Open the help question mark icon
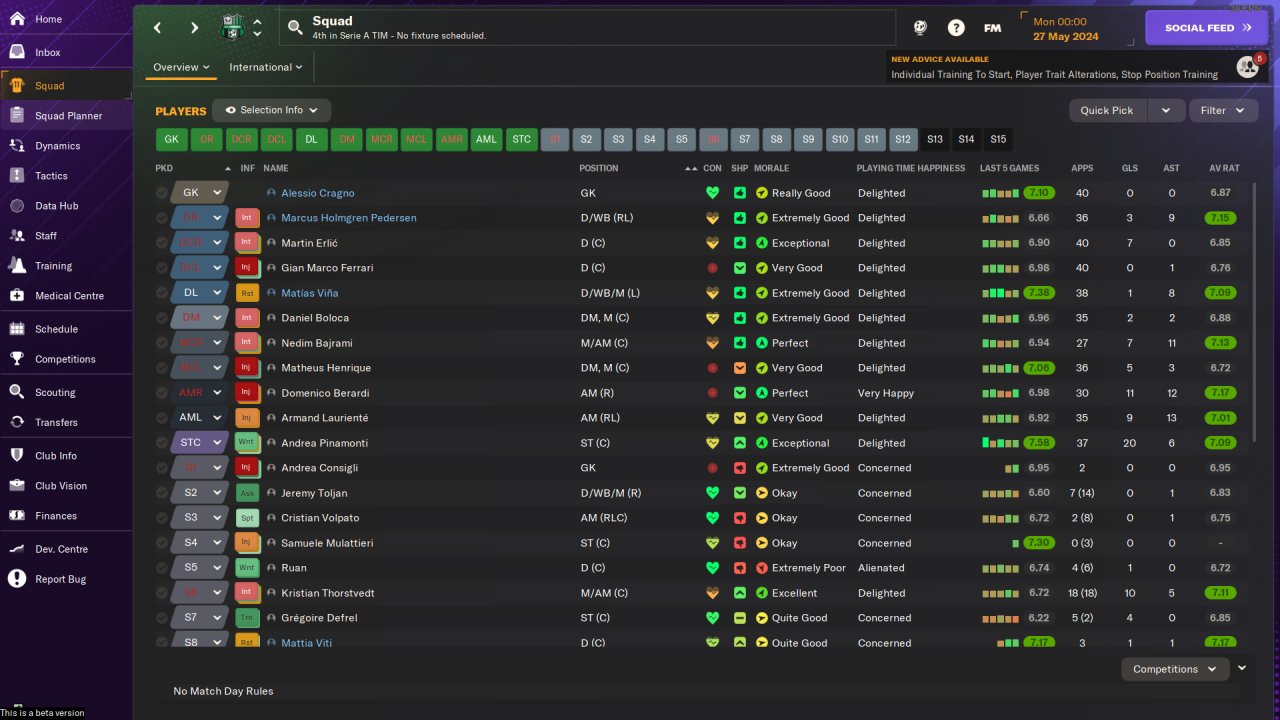1280x720 pixels. coord(956,28)
